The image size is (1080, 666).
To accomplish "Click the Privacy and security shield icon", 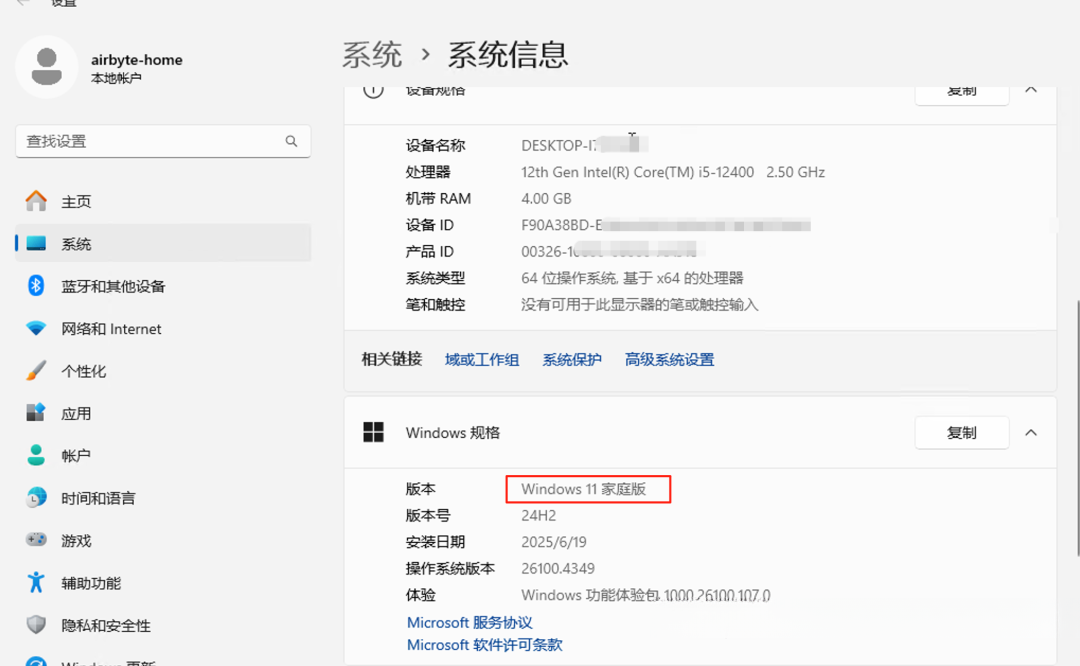I will coord(36,625).
